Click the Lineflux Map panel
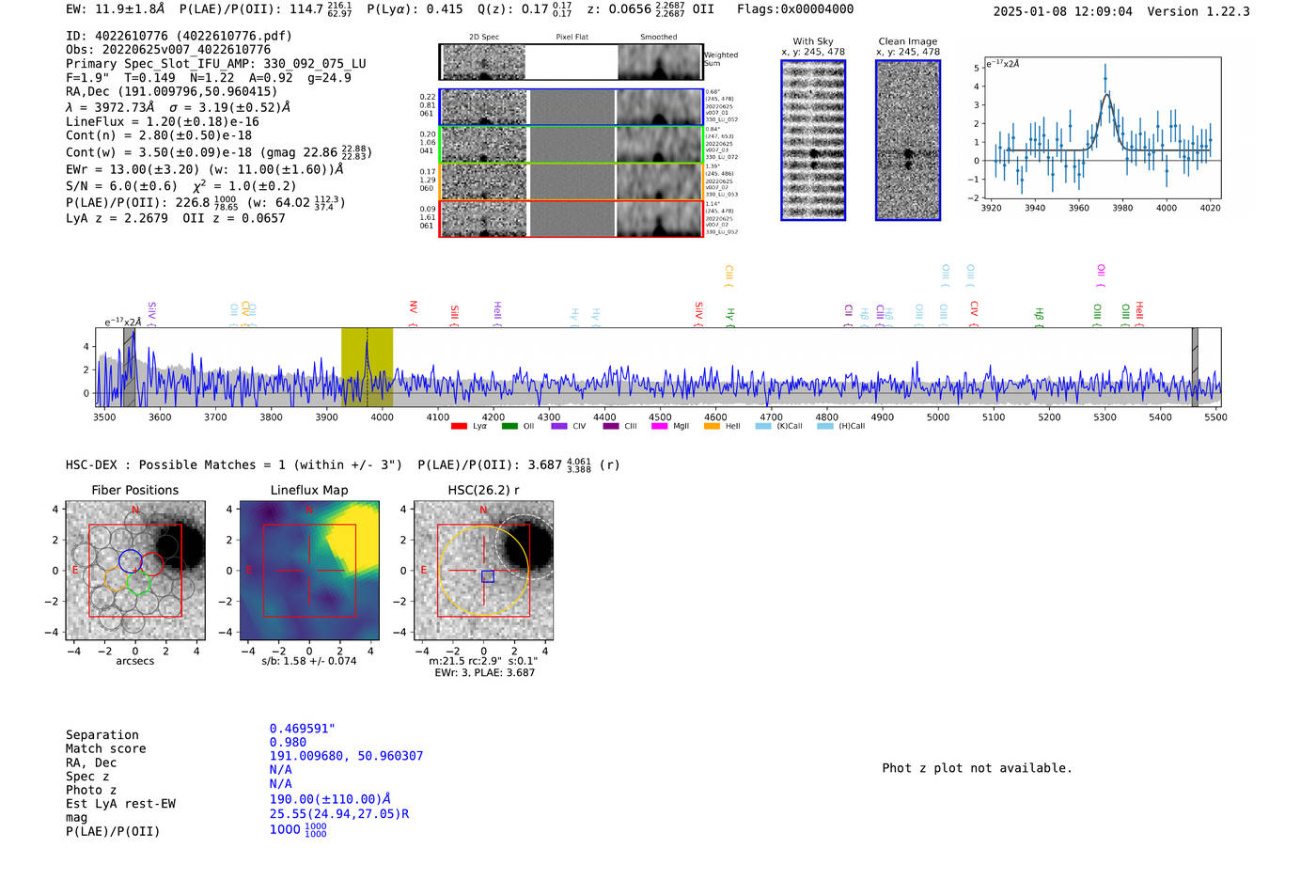This screenshot has width=1316, height=896. [x=309, y=571]
